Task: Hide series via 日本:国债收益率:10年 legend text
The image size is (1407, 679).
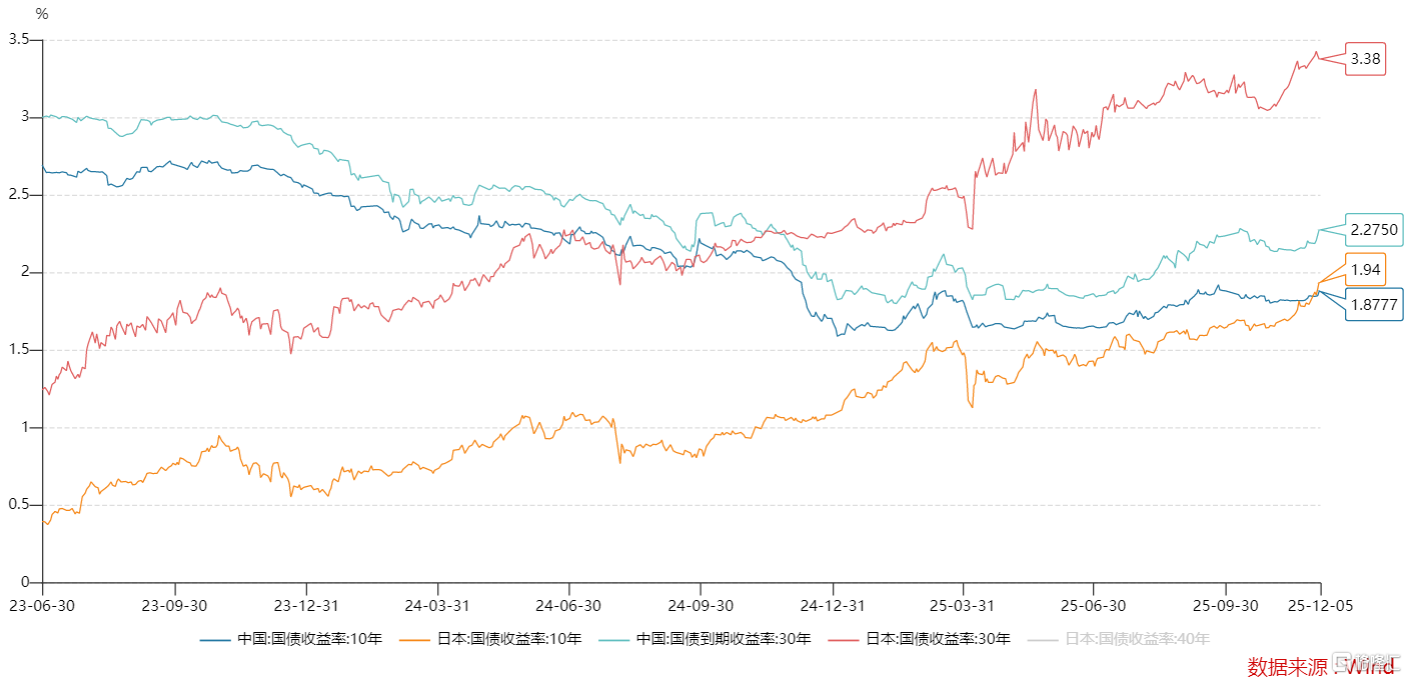Action: pyautogui.click(x=509, y=638)
